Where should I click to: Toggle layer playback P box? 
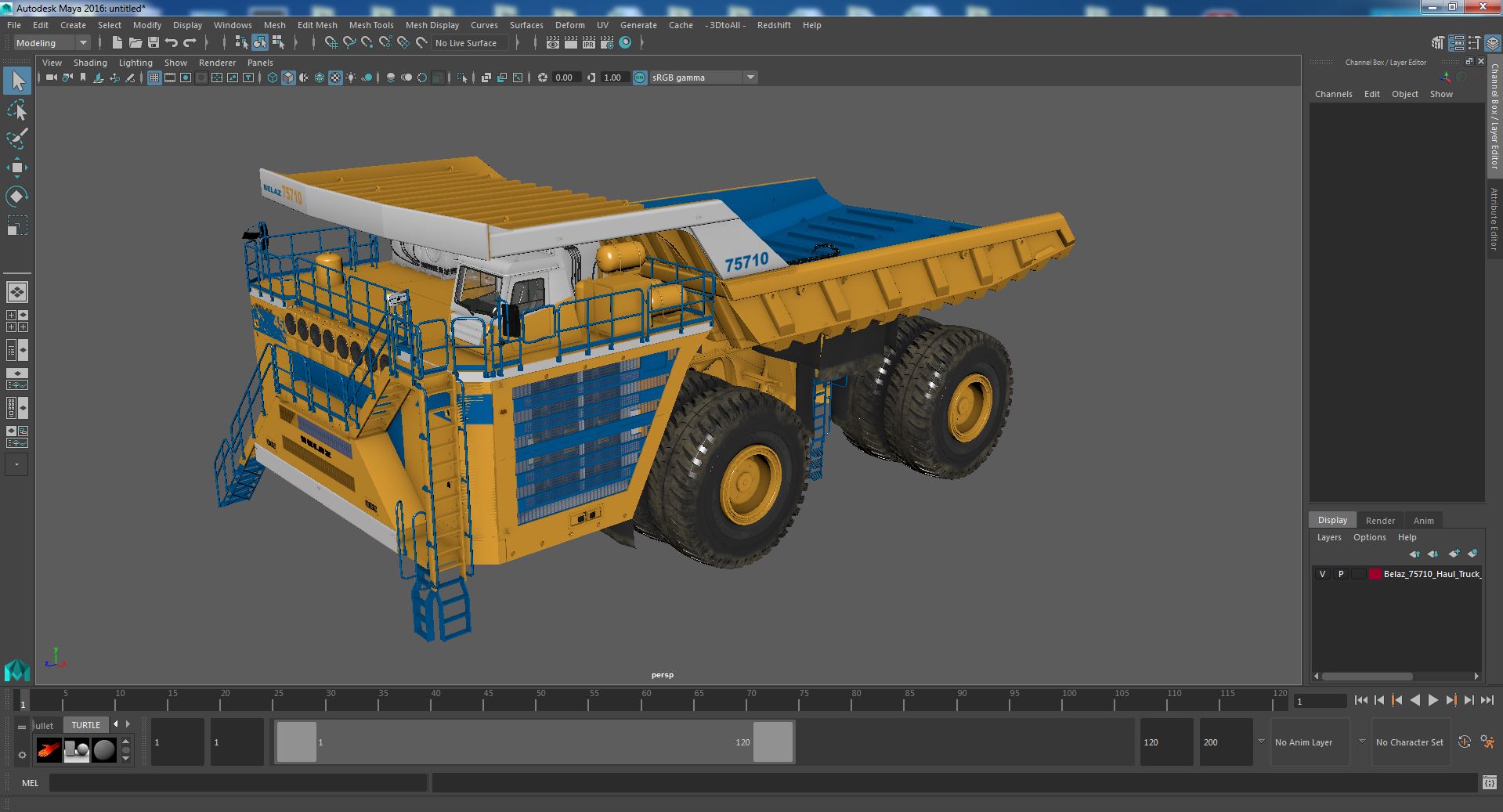tap(1340, 574)
